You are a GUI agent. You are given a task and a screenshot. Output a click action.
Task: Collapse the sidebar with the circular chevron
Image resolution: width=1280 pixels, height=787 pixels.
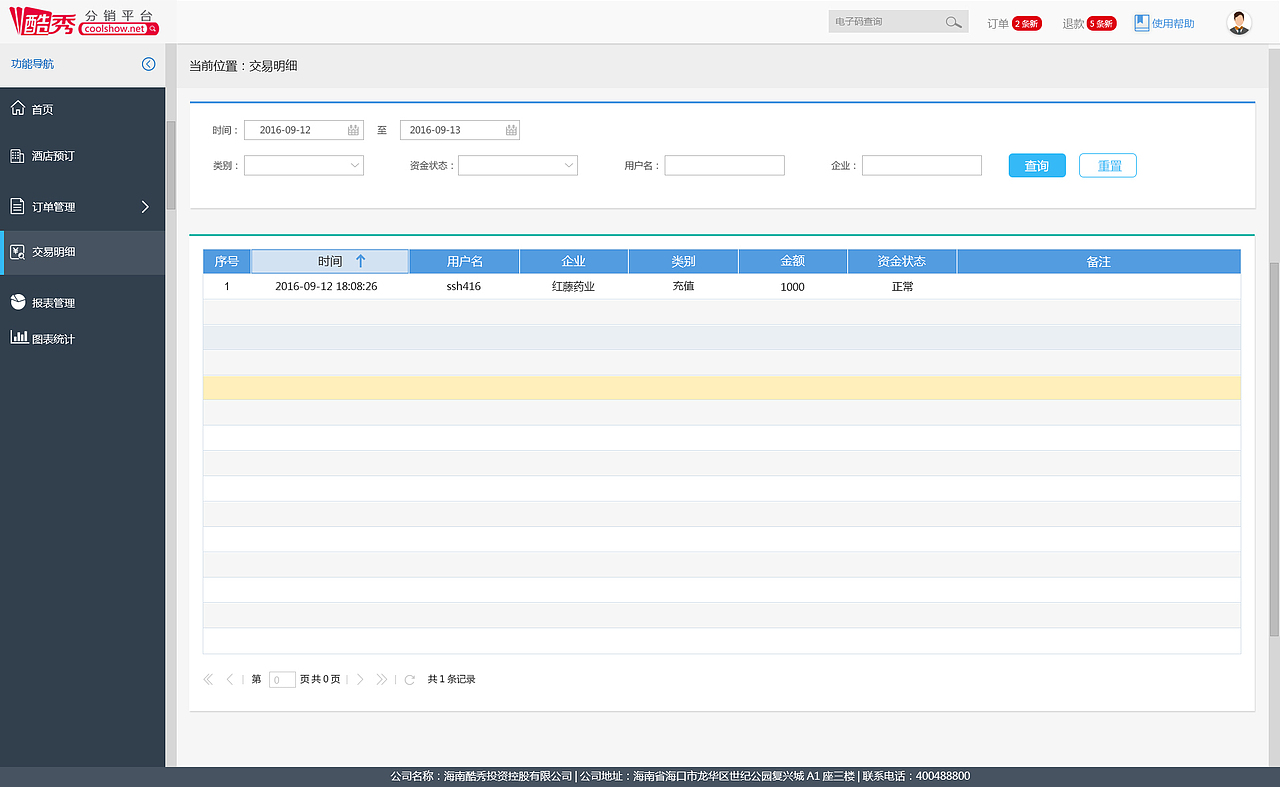(x=148, y=64)
